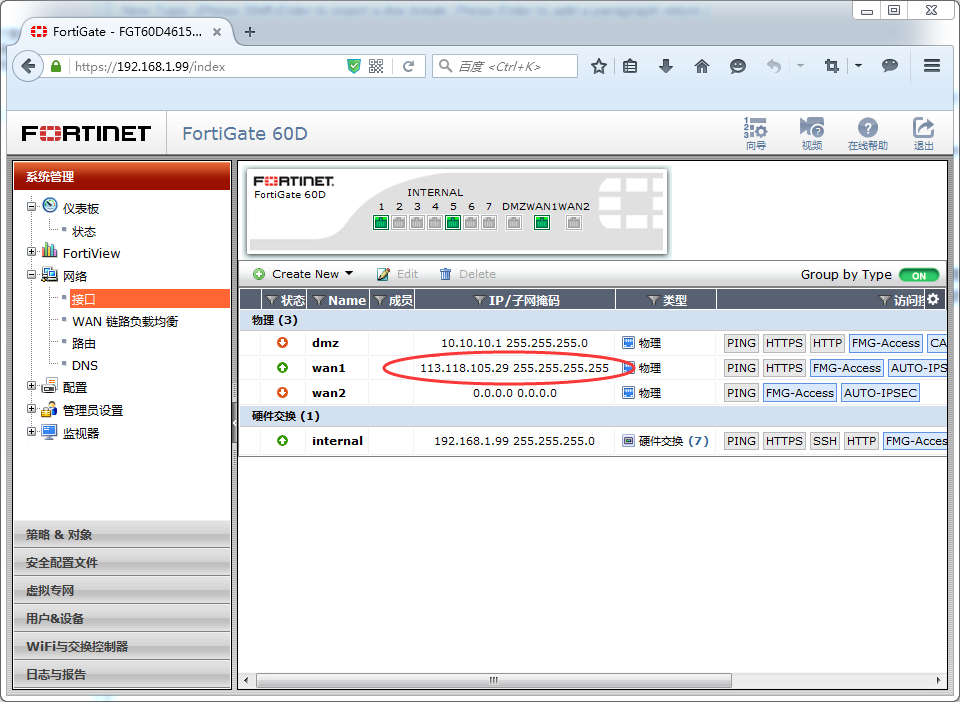The width and height of the screenshot is (960, 702).
Task: Open the downloads arrow icon
Action: pos(666,66)
